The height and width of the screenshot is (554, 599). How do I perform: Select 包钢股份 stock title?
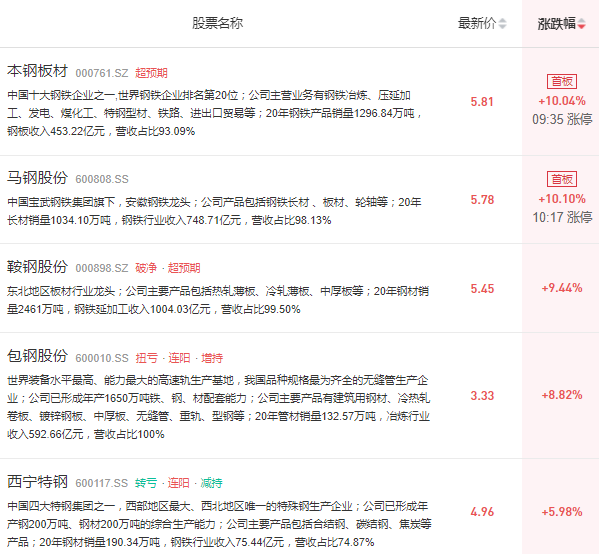coord(37,356)
